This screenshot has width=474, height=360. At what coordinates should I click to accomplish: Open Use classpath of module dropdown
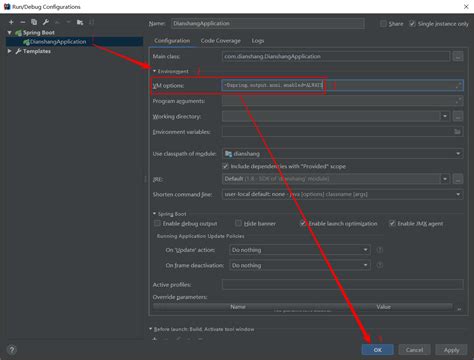[x=342, y=154]
